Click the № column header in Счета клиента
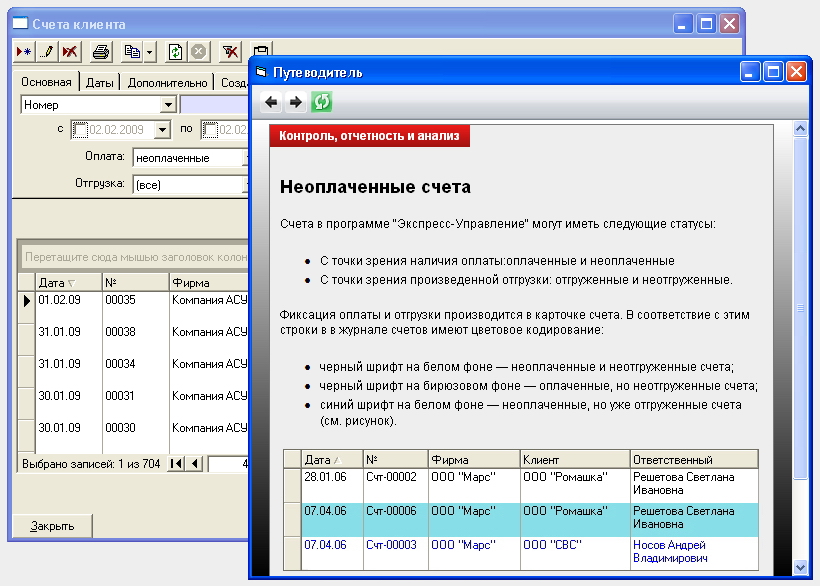This screenshot has height=586, width=820. [x=135, y=283]
